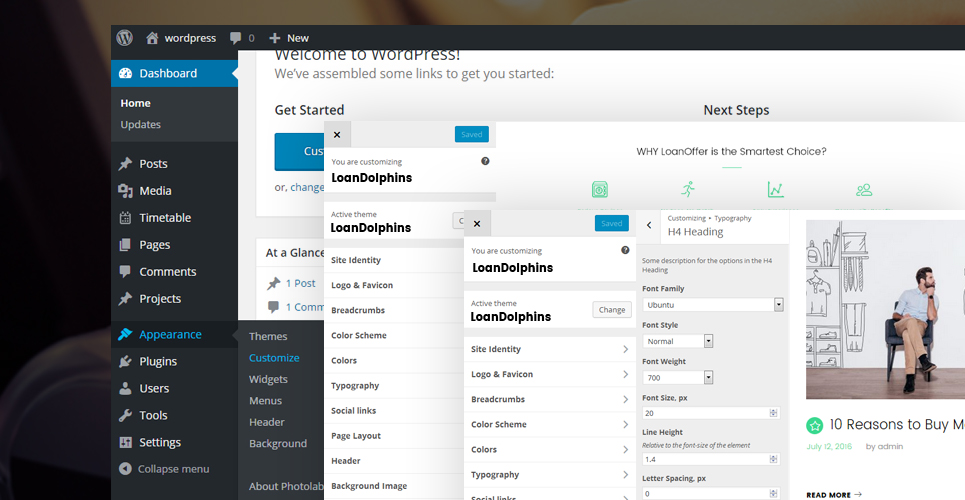Click the New plus icon
The height and width of the screenshot is (500, 965).
(x=274, y=38)
